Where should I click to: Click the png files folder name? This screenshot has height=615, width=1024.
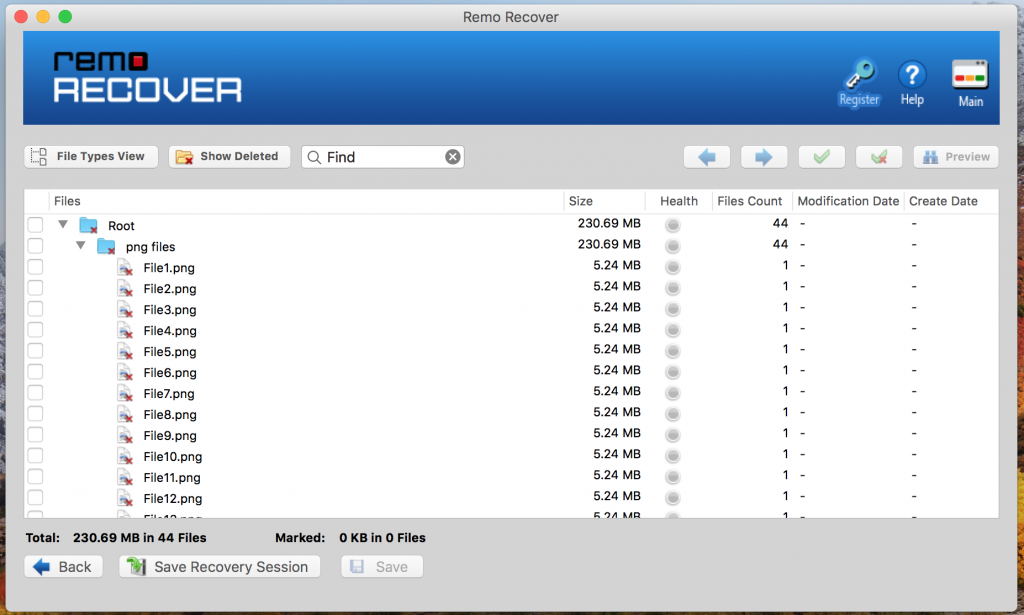[150, 247]
